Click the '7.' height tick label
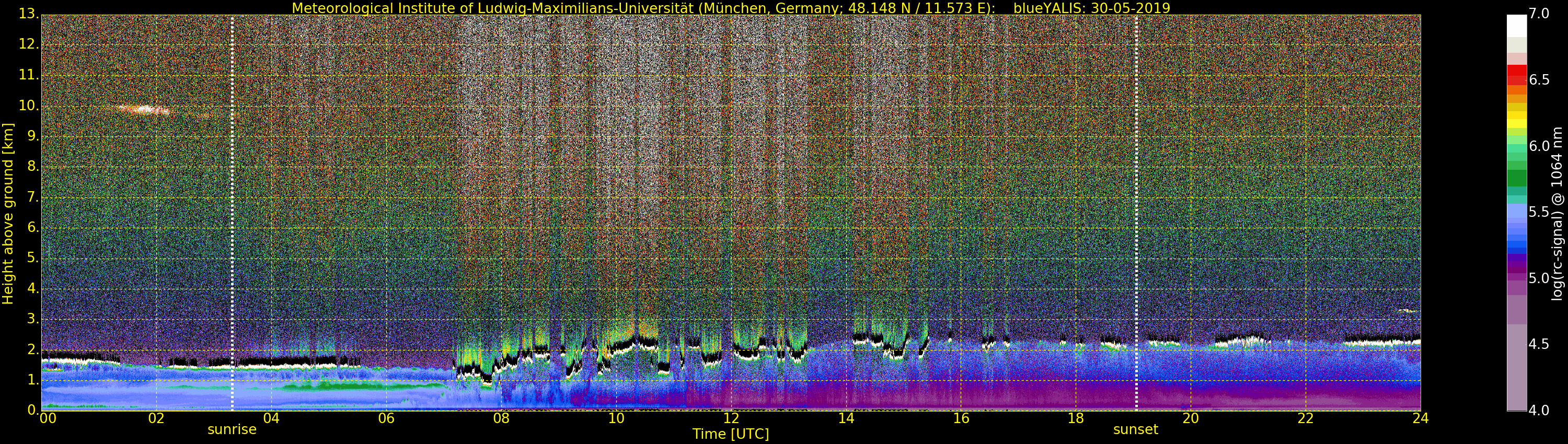 tap(33, 197)
